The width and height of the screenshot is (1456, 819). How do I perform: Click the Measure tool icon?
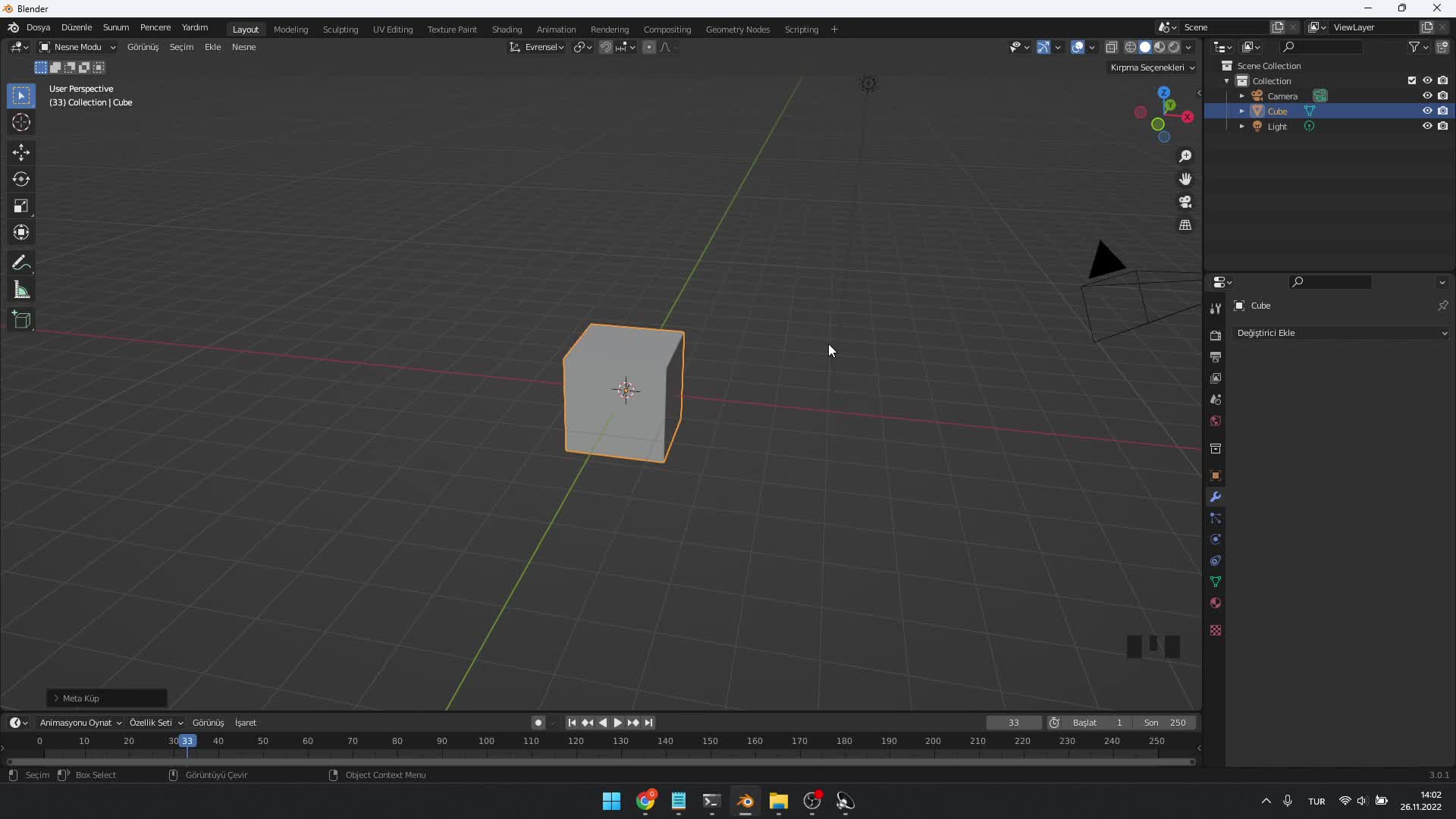coord(22,290)
